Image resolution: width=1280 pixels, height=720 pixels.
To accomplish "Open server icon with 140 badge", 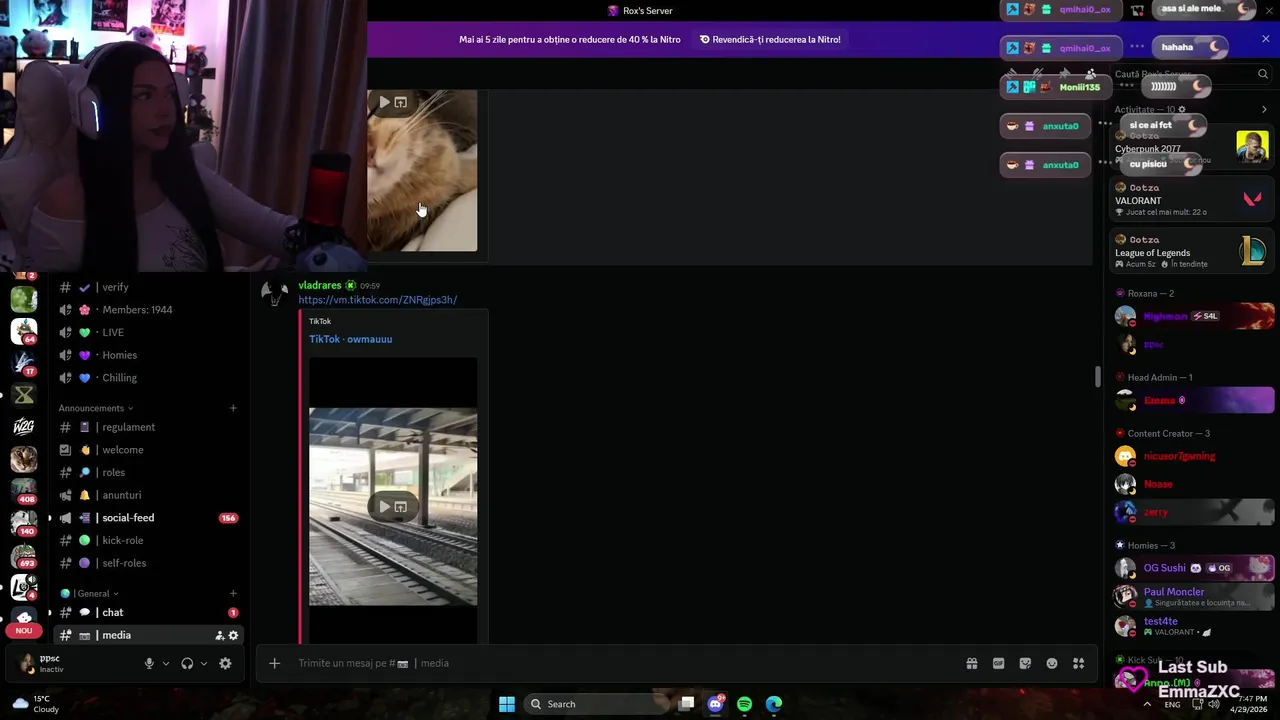I will coord(24,523).
